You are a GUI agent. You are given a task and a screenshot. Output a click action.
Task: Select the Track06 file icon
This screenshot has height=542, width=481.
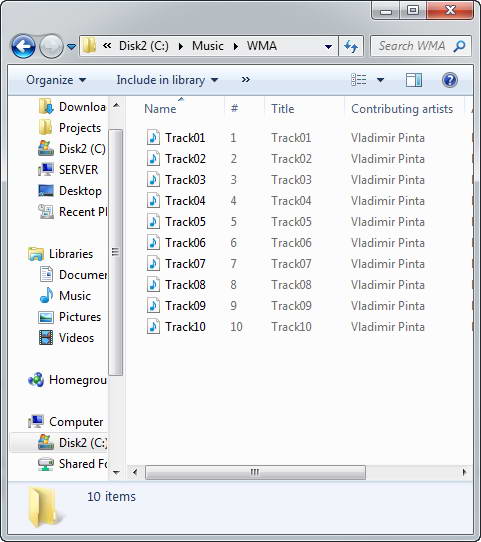(153, 243)
